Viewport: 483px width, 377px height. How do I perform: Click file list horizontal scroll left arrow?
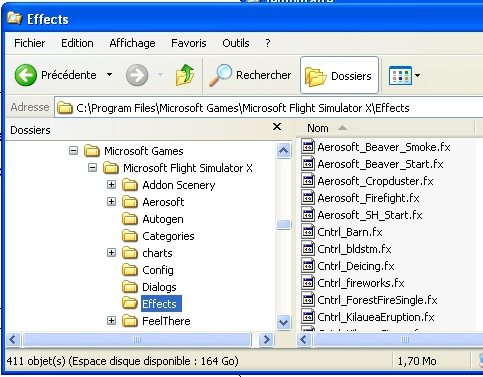(x=304, y=340)
